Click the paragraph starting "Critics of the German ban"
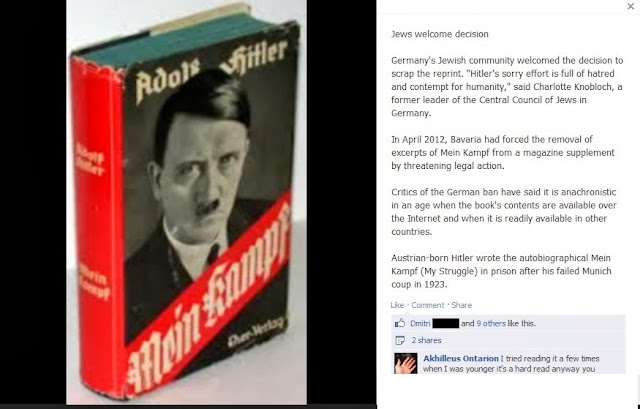640x409 pixels. tap(504, 212)
